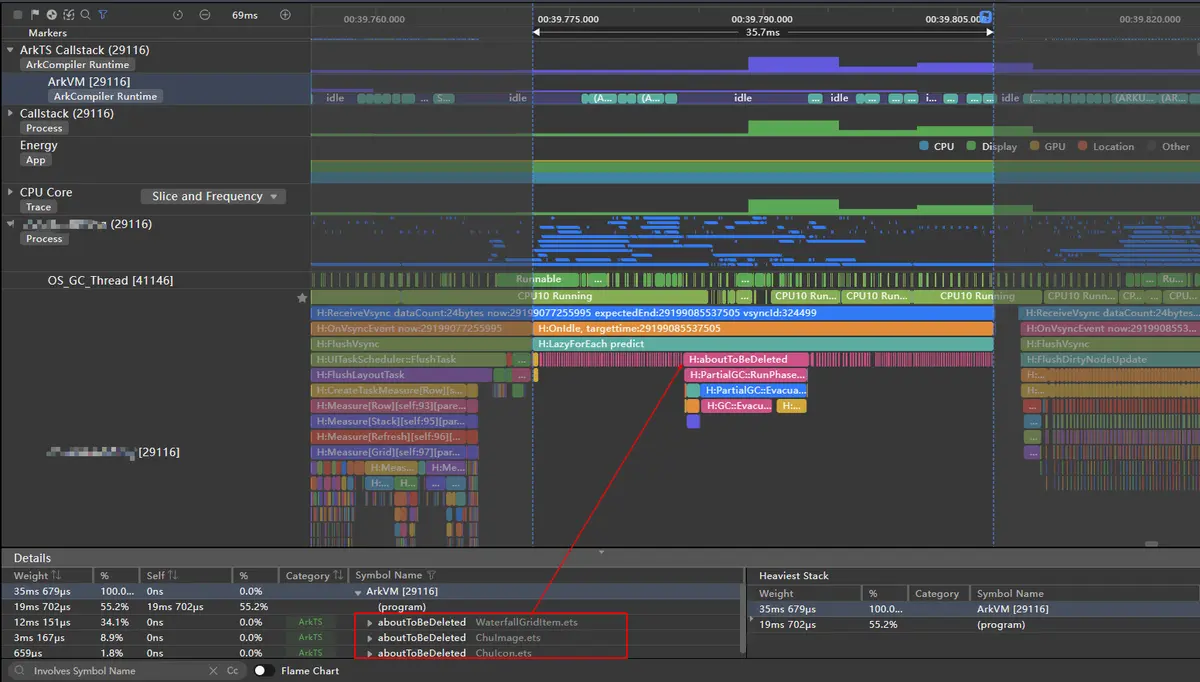Expand the CPU Core lane
Image resolution: width=1200 pixels, height=682 pixels.
pos(10,192)
